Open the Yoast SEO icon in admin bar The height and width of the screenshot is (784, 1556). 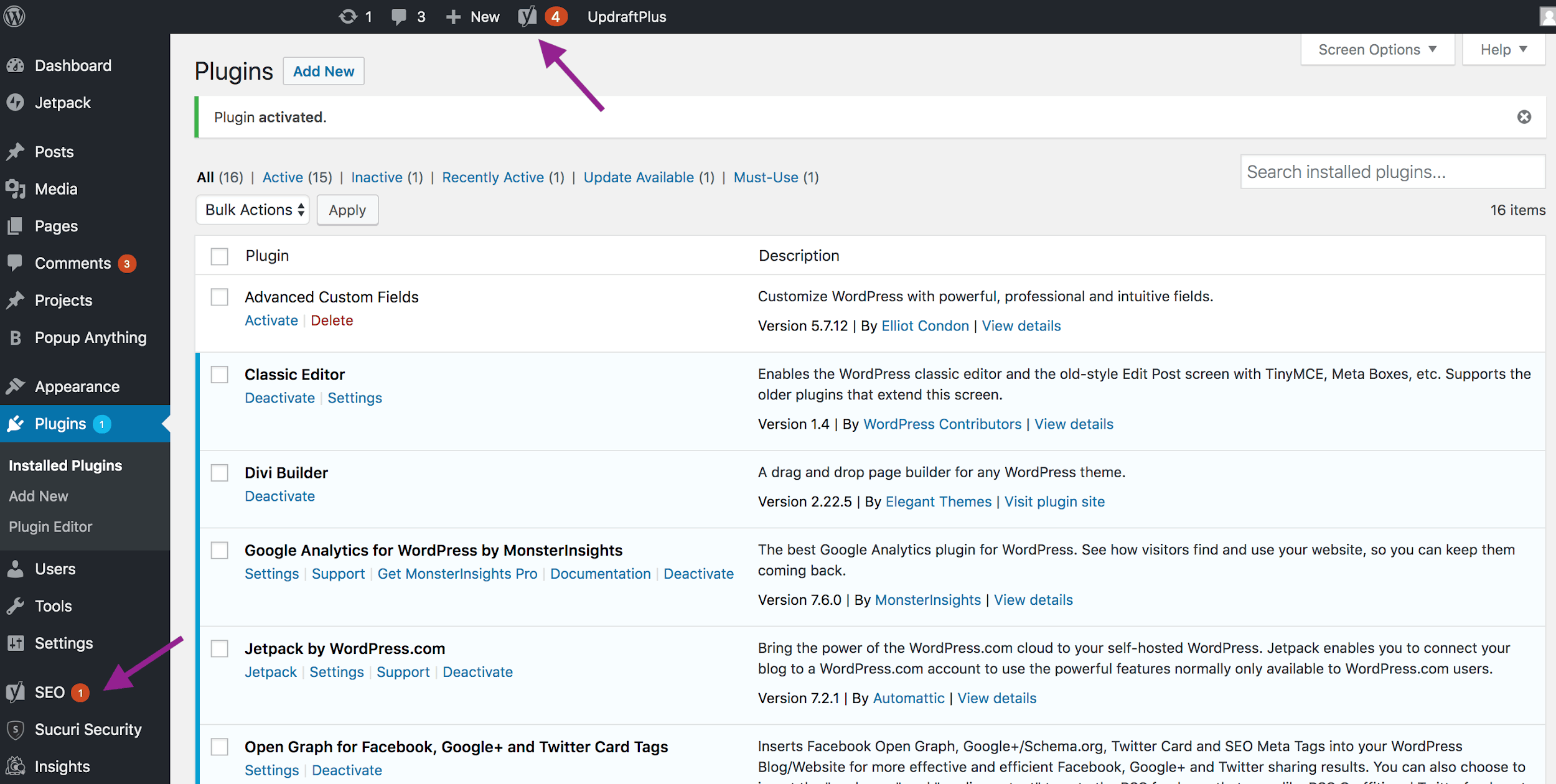click(x=527, y=17)
